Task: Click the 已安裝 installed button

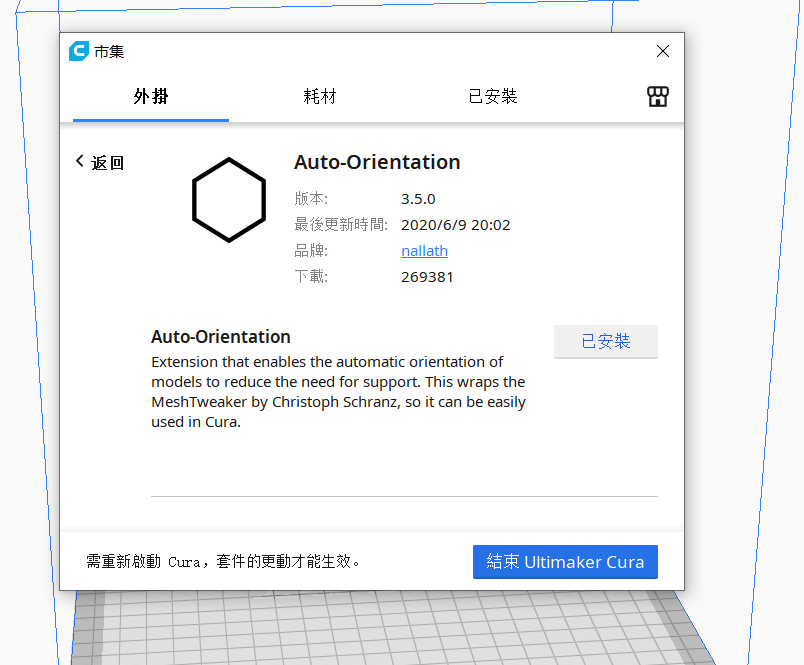Action: [606, 341]
